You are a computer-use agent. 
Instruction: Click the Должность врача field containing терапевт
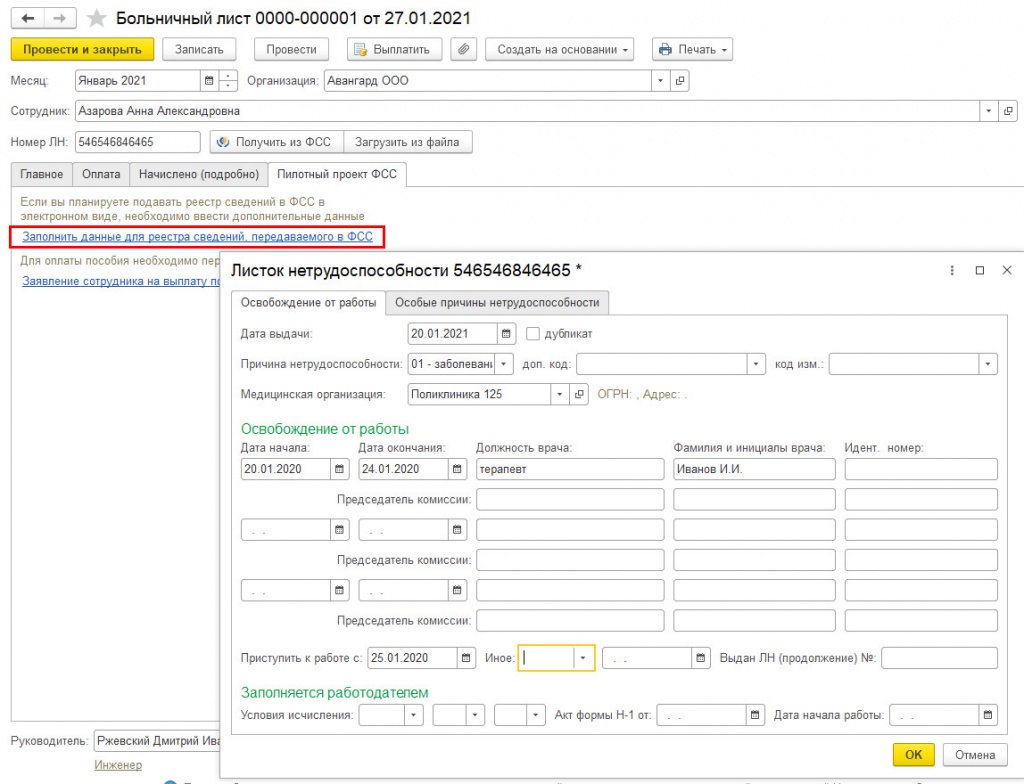pyautogui.click(x=570, y=469)
